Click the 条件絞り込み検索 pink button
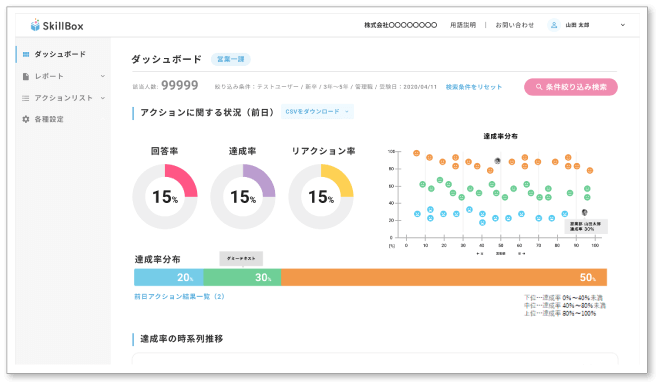Image resolution: width=660 pixels, height=386 pixels. [571, 87]
